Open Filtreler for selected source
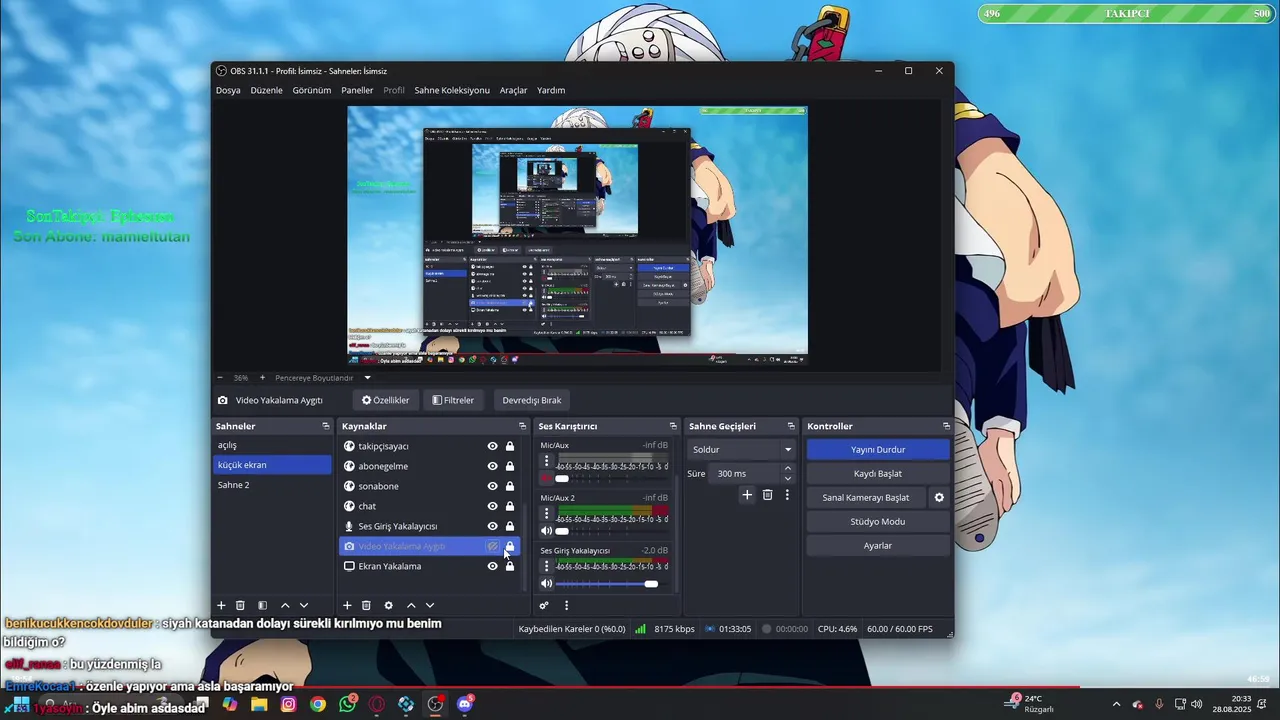The image size is (1280, 720). point(453,400)
